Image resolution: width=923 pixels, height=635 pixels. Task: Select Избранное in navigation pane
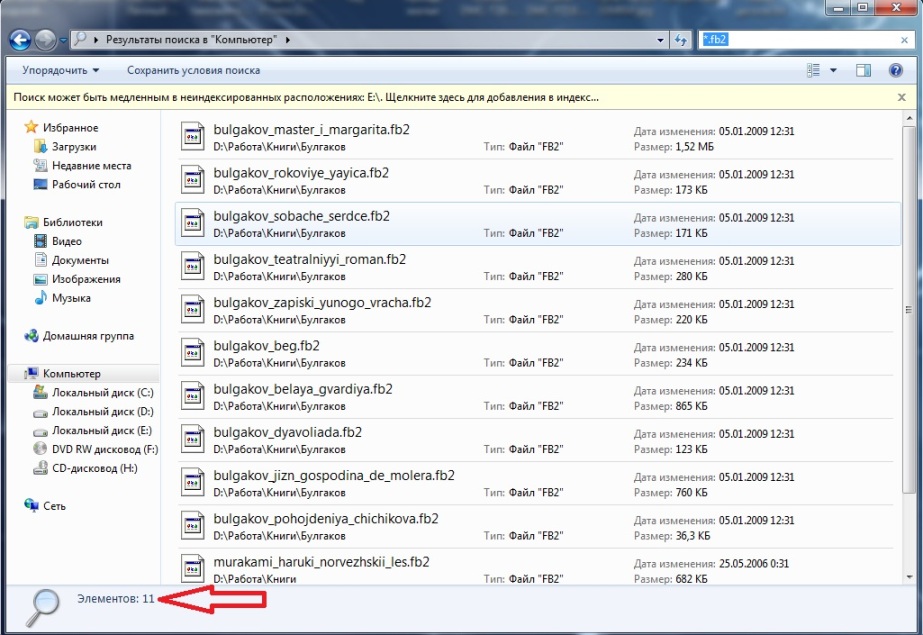(x=70, y=128)
